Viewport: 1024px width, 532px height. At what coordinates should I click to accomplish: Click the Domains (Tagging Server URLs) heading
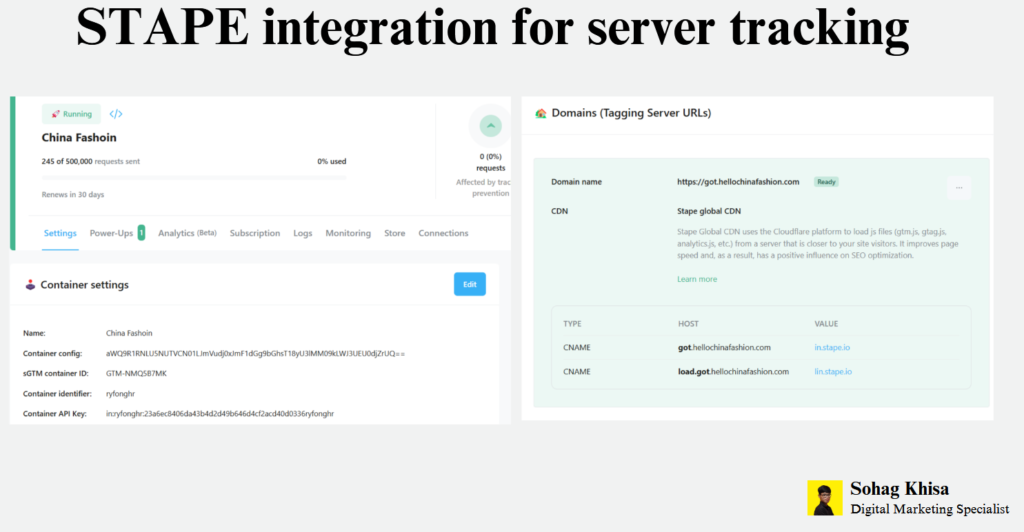click(x=631, y=113)
